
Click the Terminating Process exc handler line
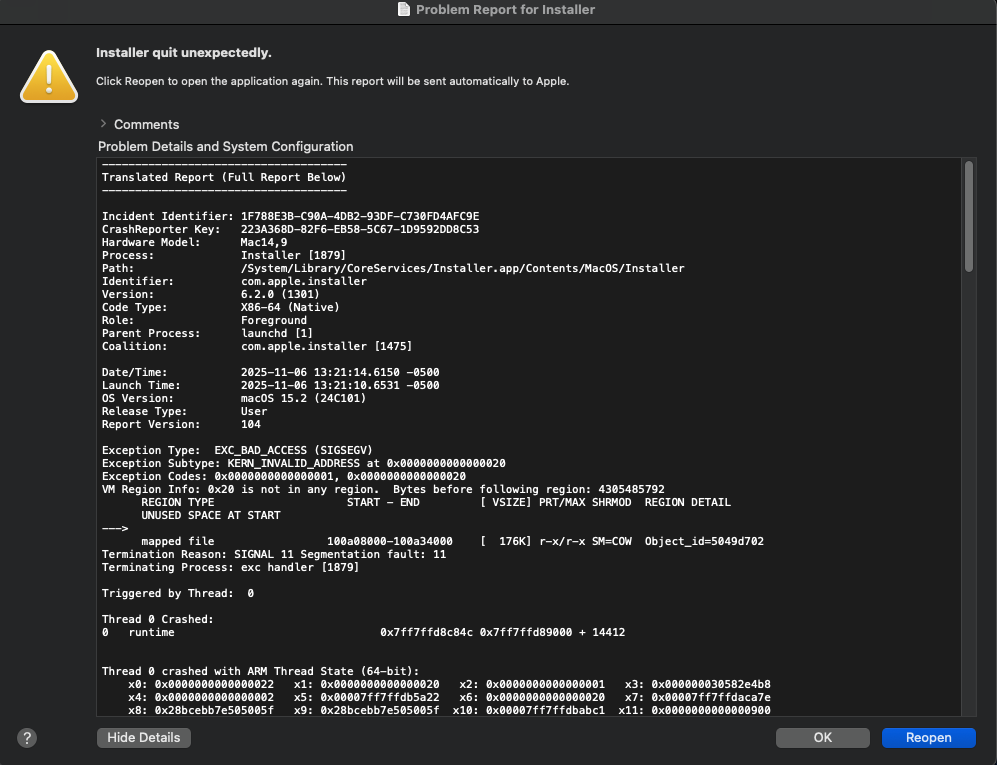[x=230, y=567]
